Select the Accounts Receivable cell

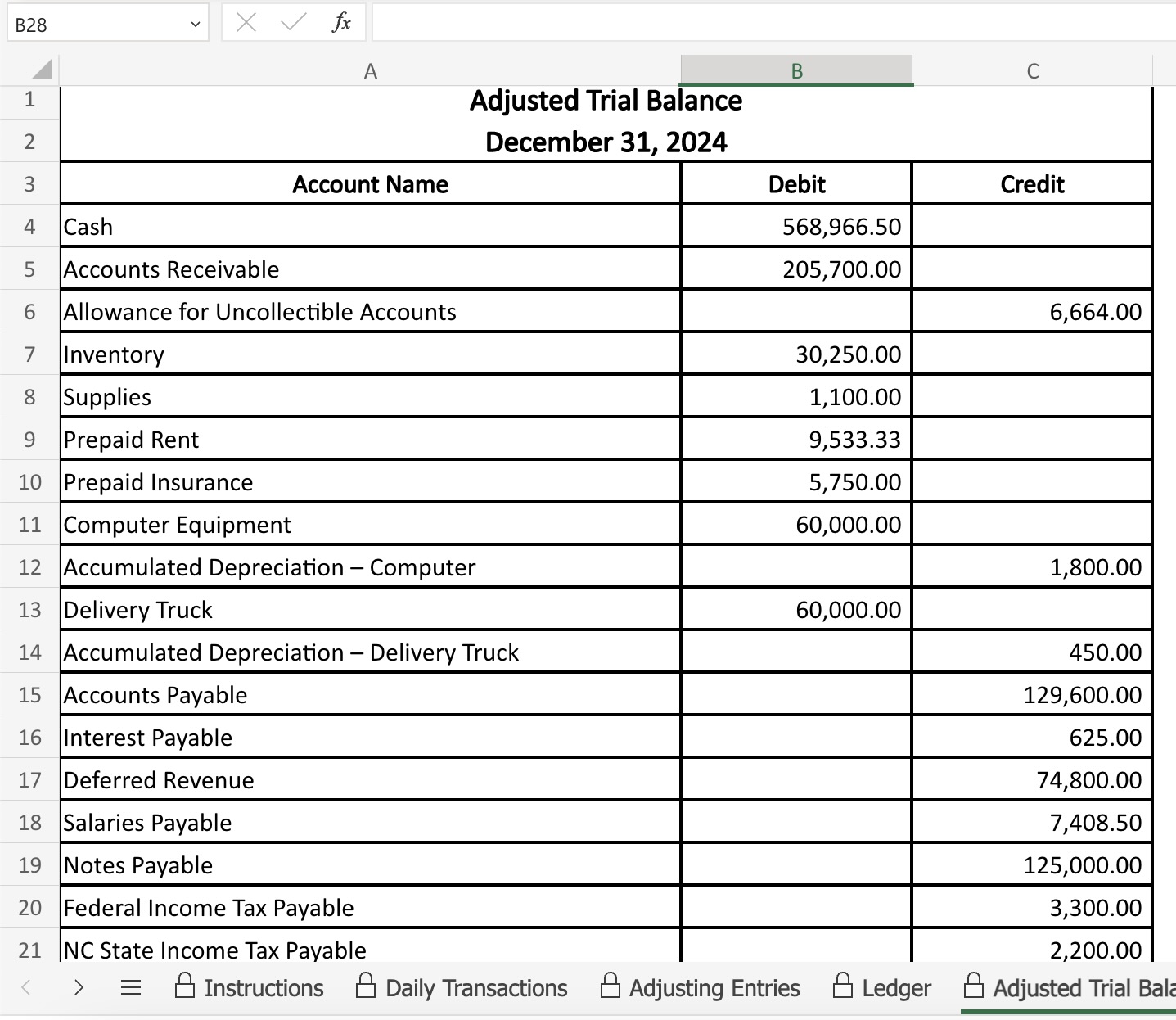coord(370,269)
